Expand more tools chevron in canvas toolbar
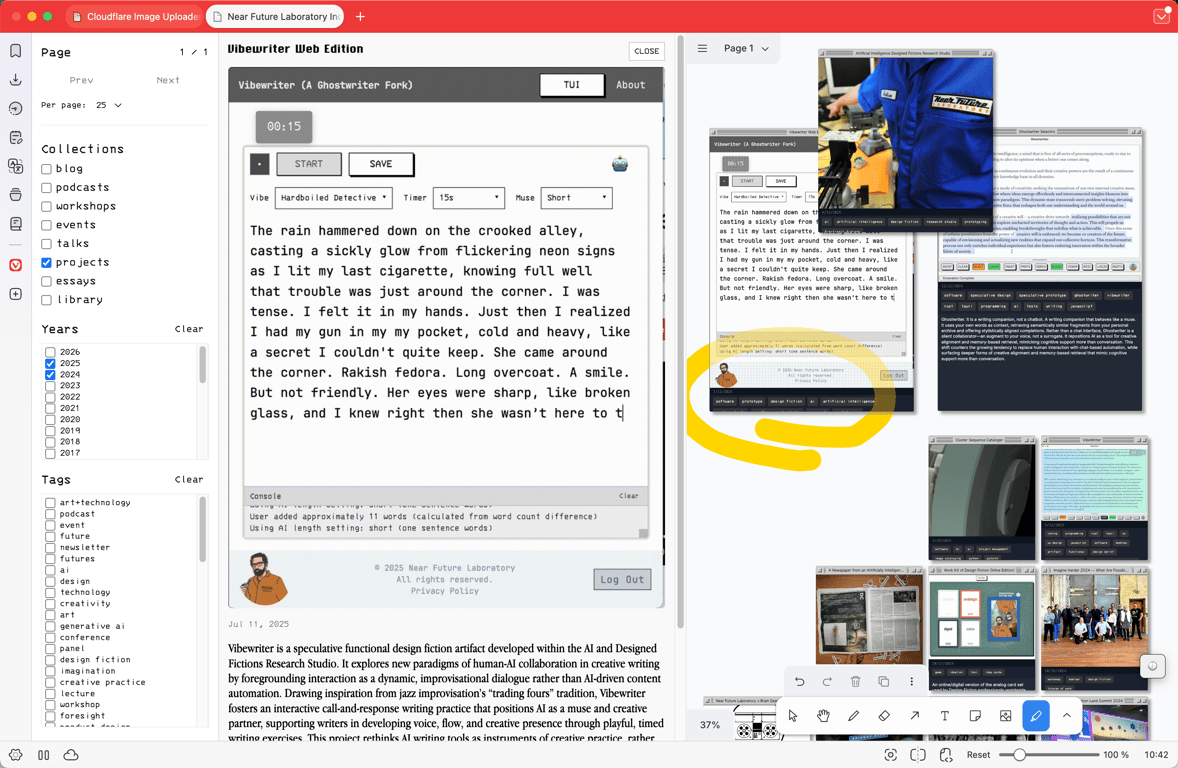The image size is (1178, 768). tap(1067, 715)
